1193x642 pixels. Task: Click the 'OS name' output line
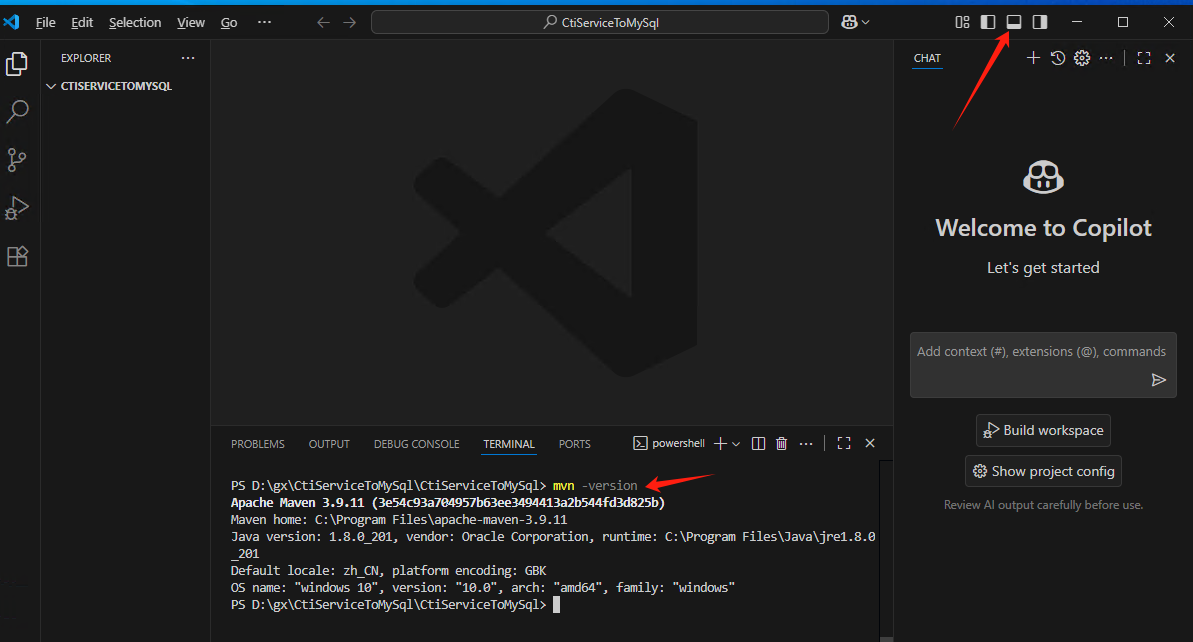point(482,587)
